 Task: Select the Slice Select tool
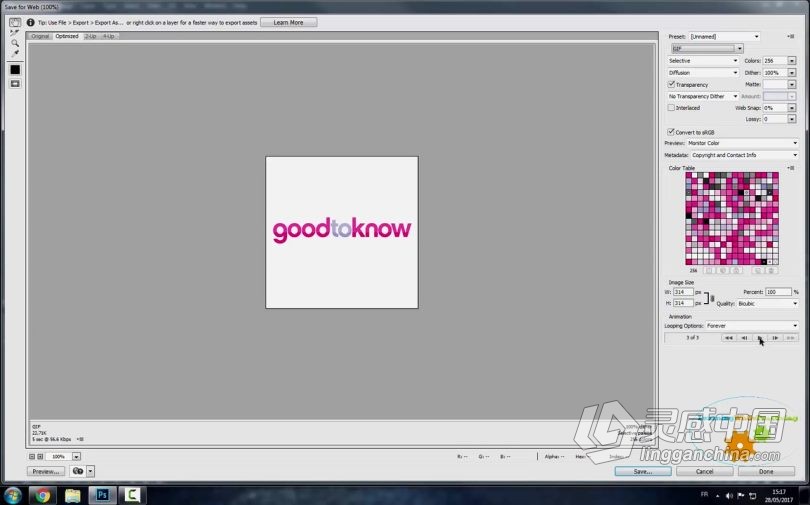[15, 33]
